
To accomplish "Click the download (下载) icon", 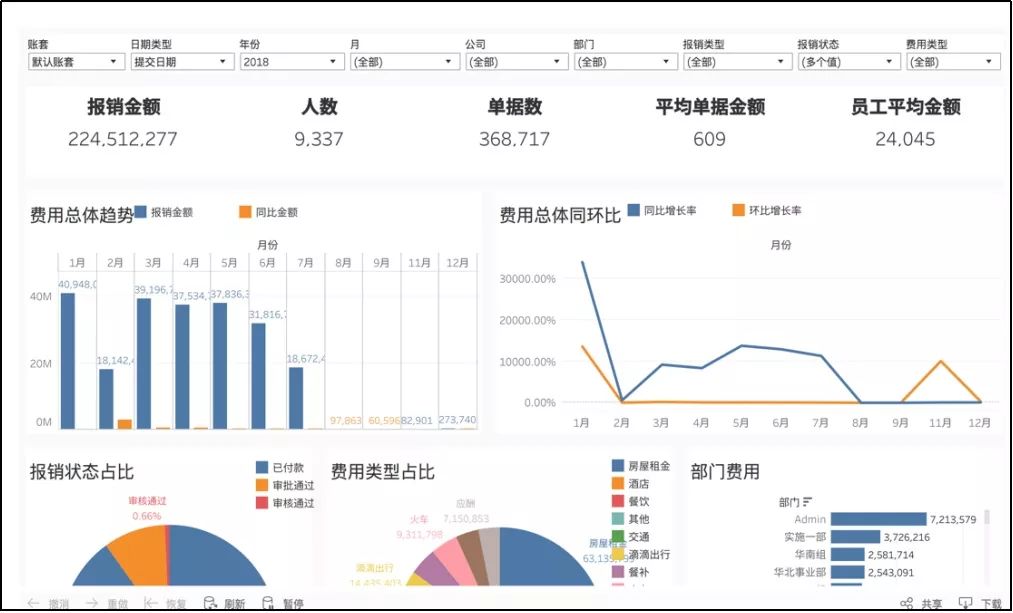I will [965, 603].
